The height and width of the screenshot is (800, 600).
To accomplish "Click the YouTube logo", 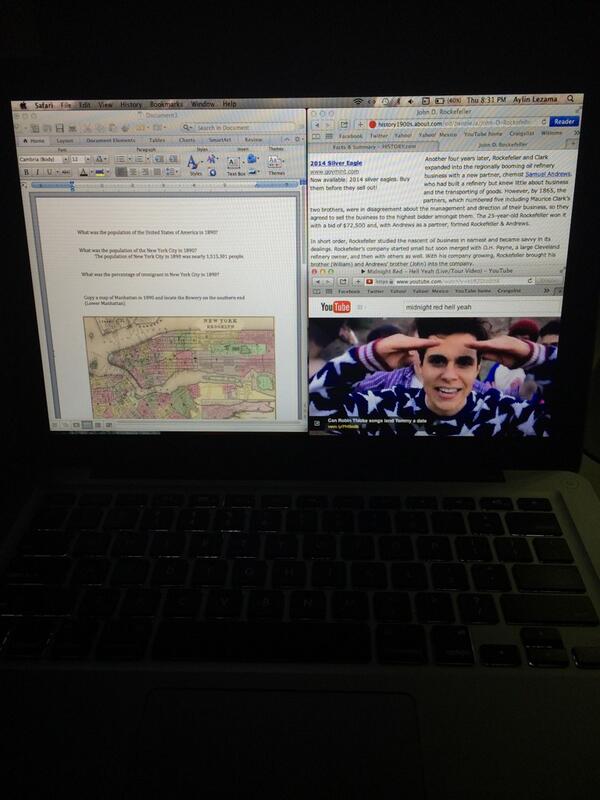I will [335, 307].
